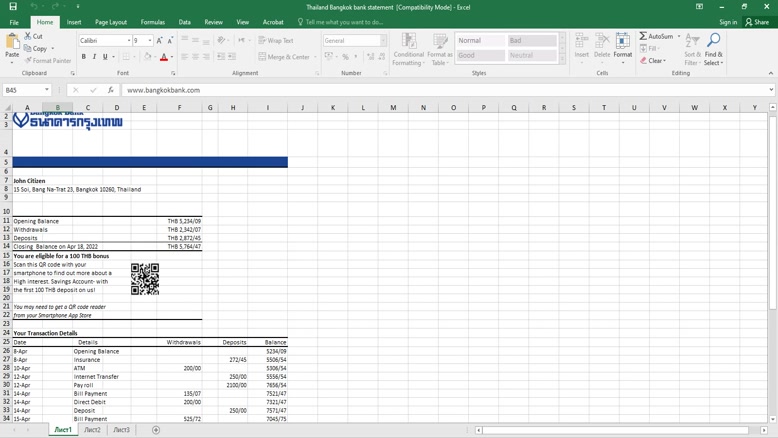Open the Name Box dropdown arrow
Viewport: 778px width, 438px height.
click(47, 90)
